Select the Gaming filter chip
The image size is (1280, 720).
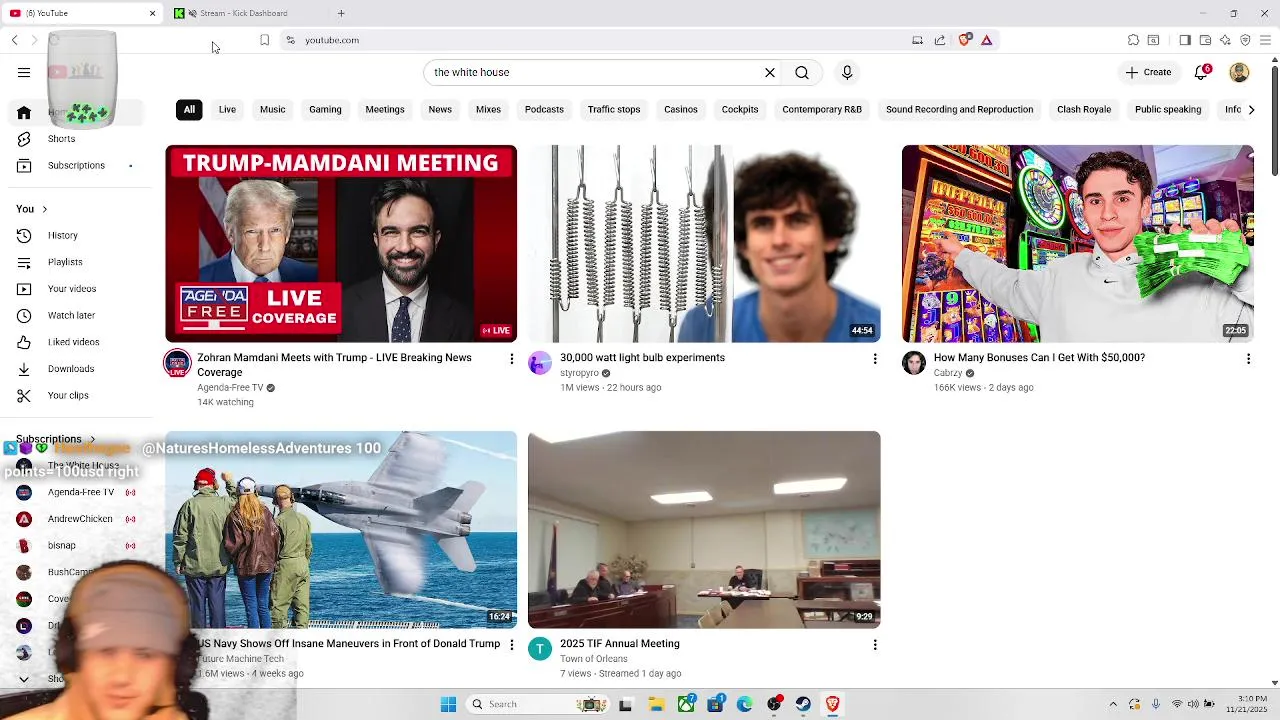(x=325, y=109)
